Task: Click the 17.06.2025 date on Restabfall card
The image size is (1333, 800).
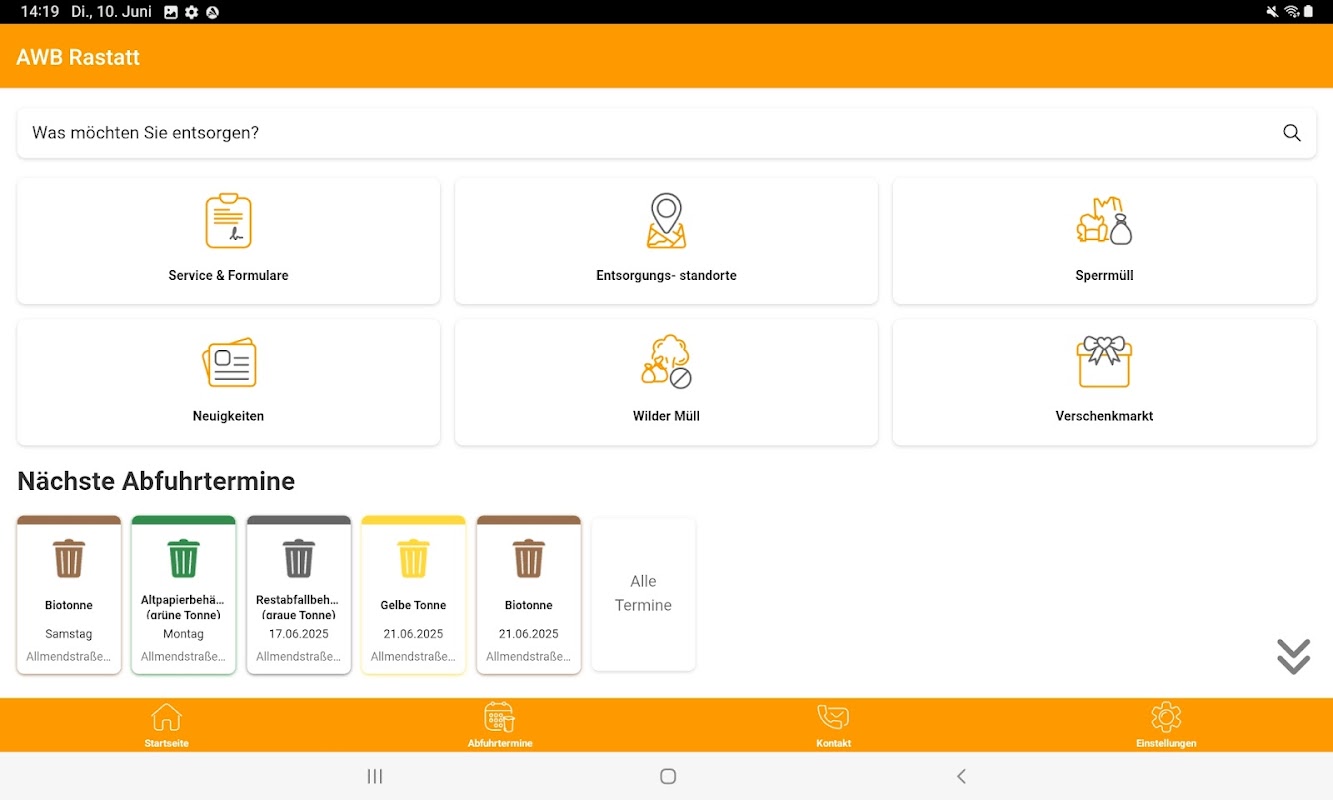Action: (x=299, y=634)
